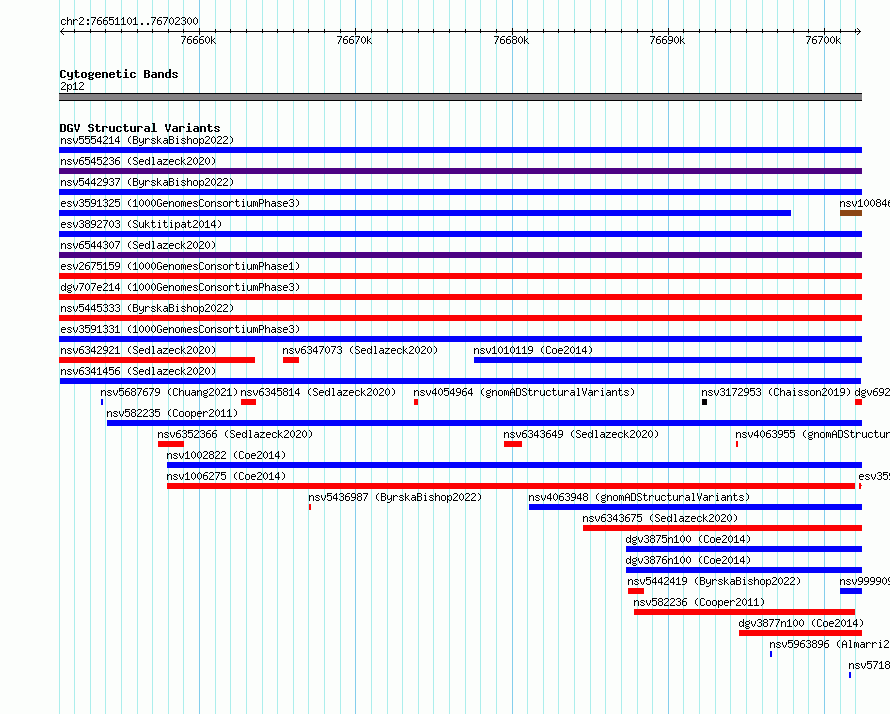Click the gray 2p12 cytogenetic band bar
Image resolution: width=890 pixels, height=714 pixels.
pos(460,97)
